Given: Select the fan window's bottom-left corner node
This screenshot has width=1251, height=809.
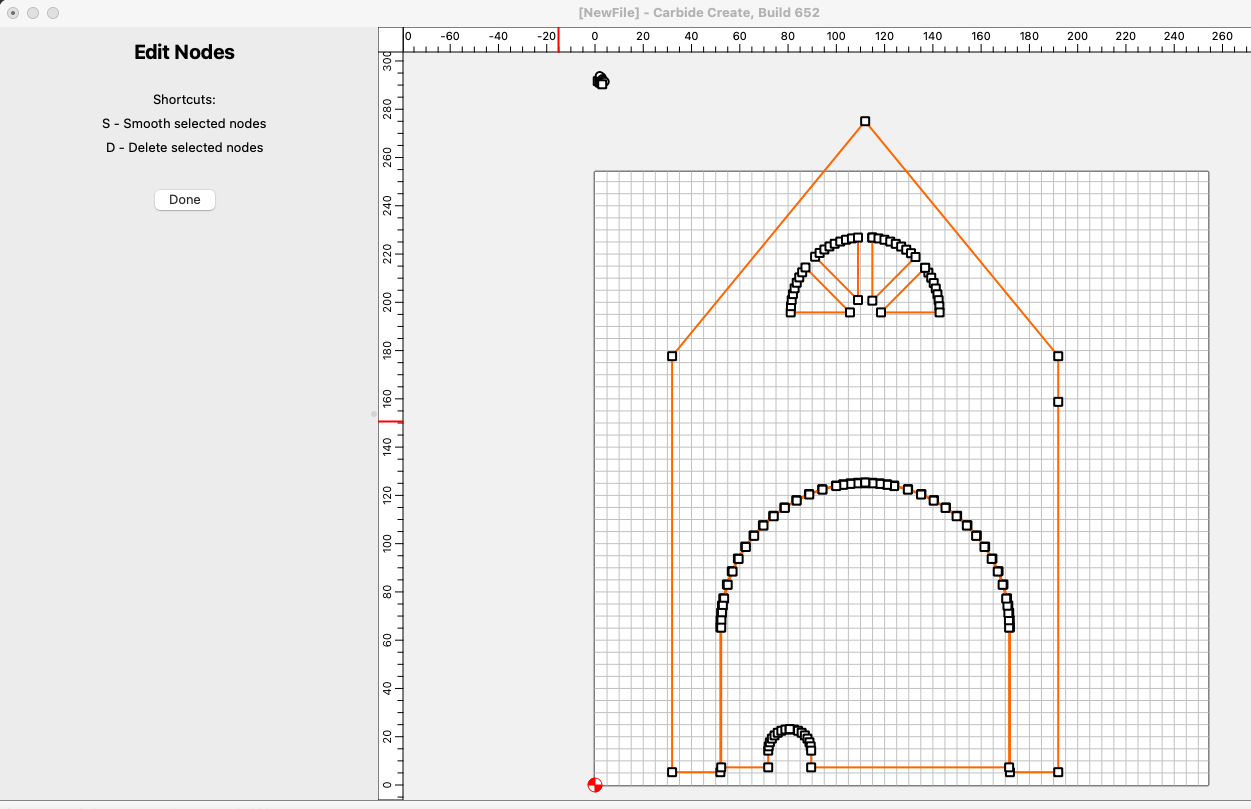Looking at the screenshot, I should tap(791, 313).
